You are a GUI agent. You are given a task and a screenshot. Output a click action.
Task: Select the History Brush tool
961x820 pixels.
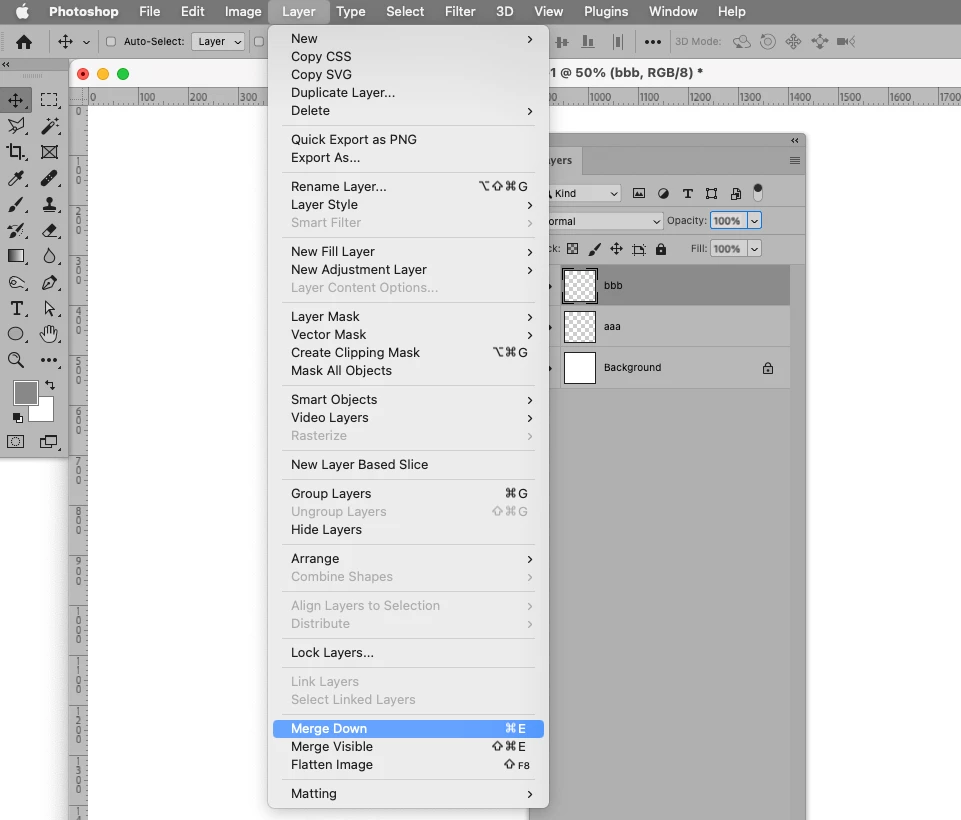17,230
